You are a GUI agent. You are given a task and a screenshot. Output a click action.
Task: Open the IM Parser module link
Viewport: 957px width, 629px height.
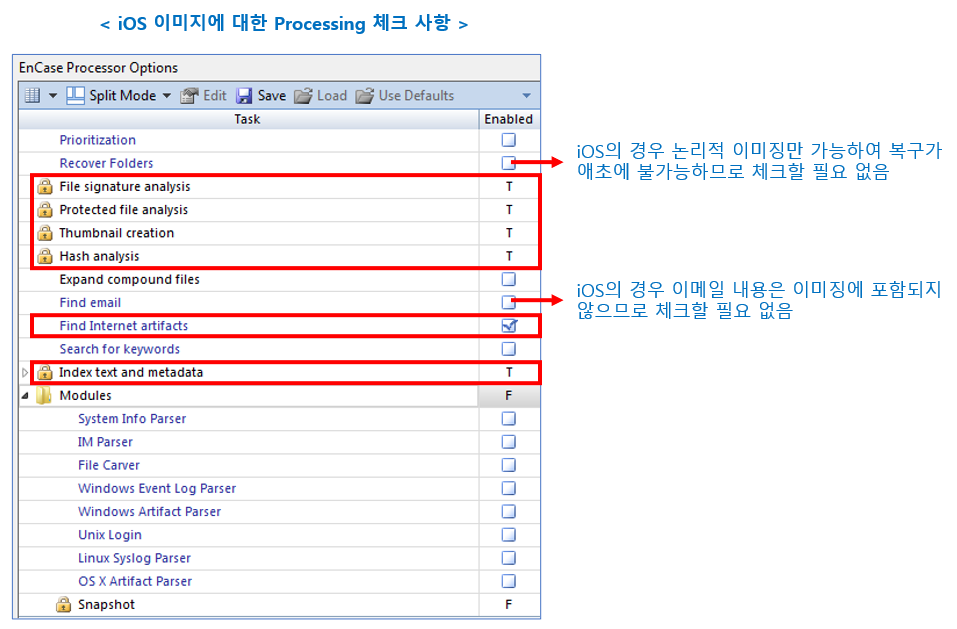point(105,442)
